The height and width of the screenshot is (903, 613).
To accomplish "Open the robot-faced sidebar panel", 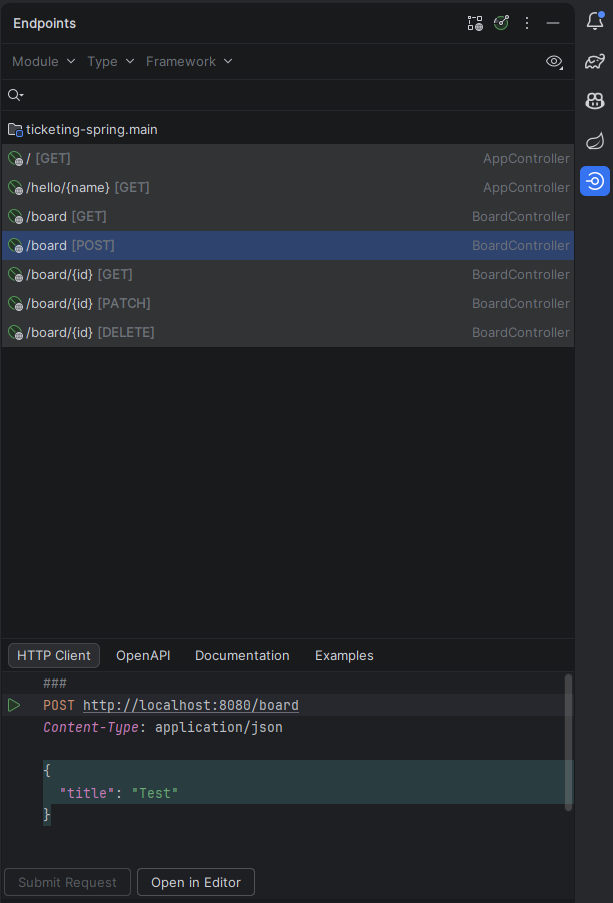I will pyautogui.click(x=594, y=101).
